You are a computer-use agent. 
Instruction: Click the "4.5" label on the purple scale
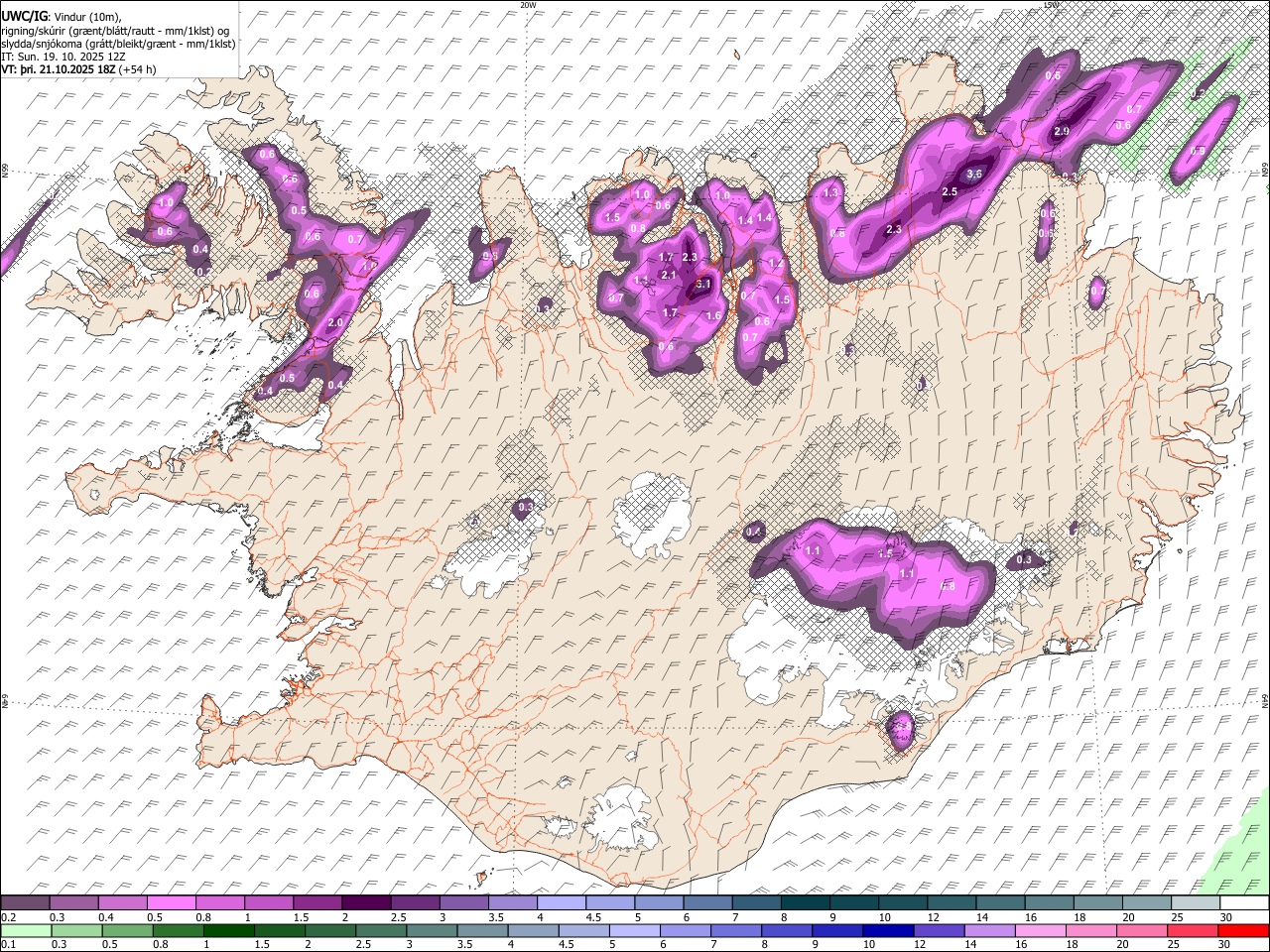click(593, 917)
